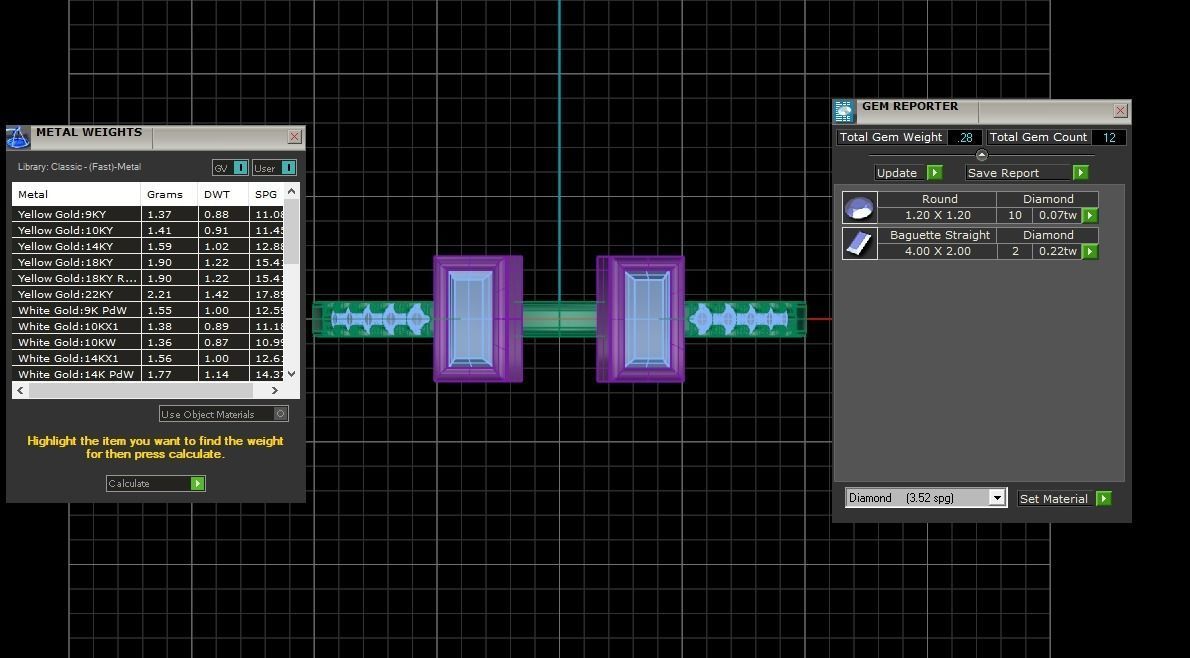
Task: Select the White Gold:14K PdW row
Action: [148, 374]
